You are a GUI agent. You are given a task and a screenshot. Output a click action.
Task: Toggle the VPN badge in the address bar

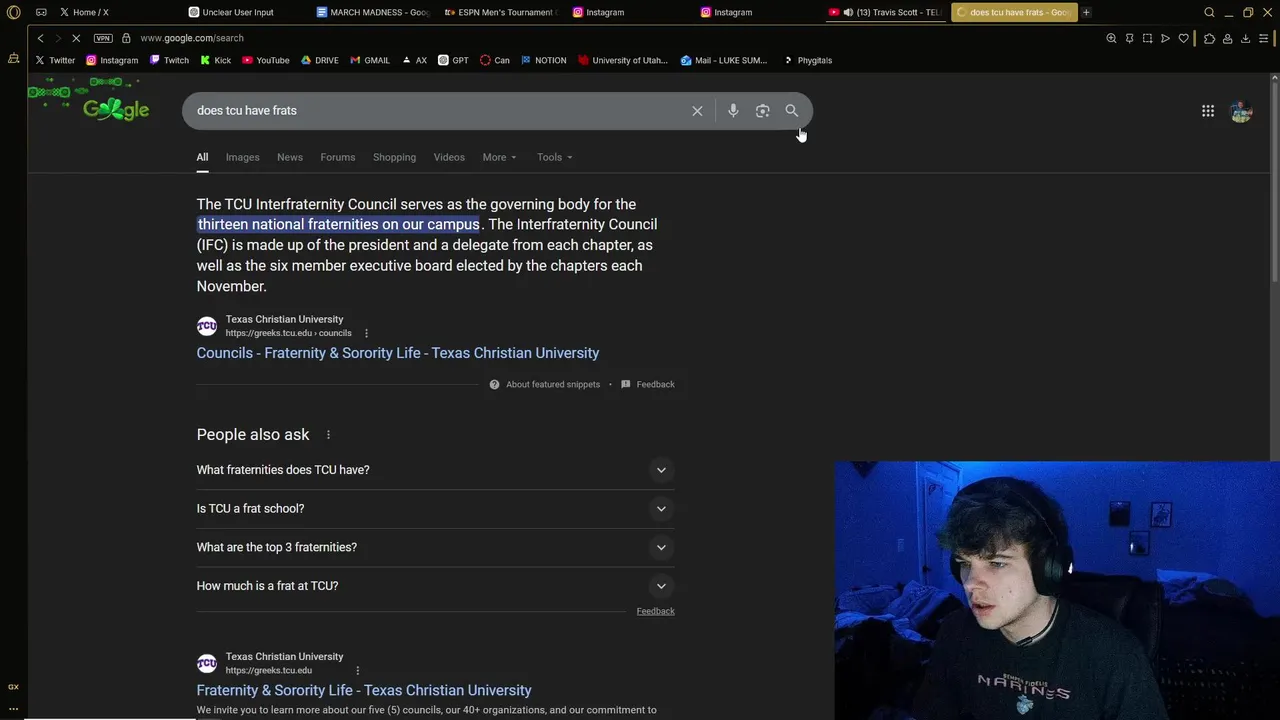tap(103, 38)
